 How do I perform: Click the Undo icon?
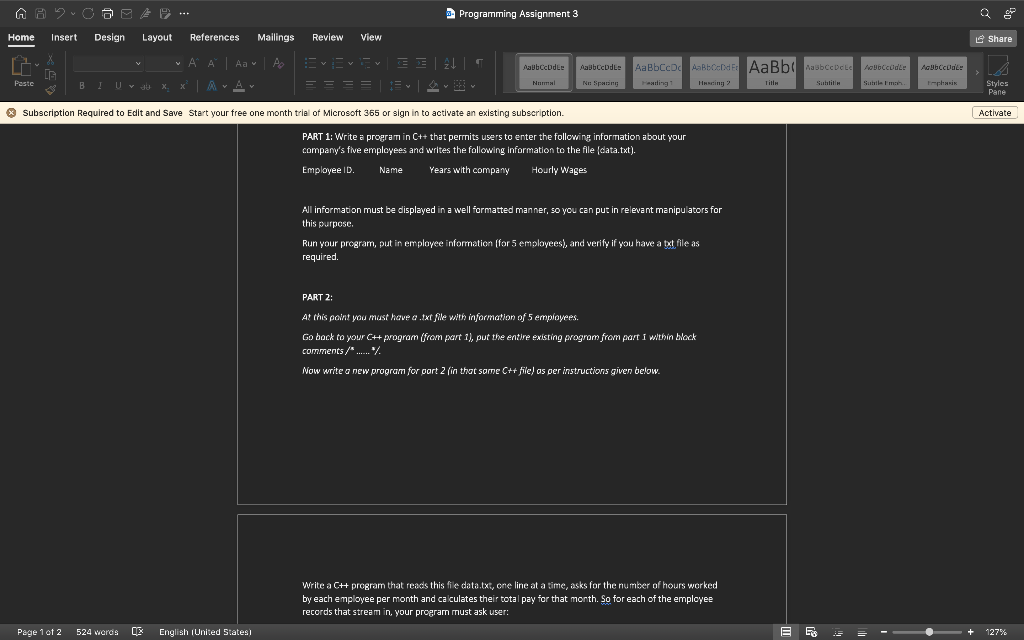tap(62, 13)
